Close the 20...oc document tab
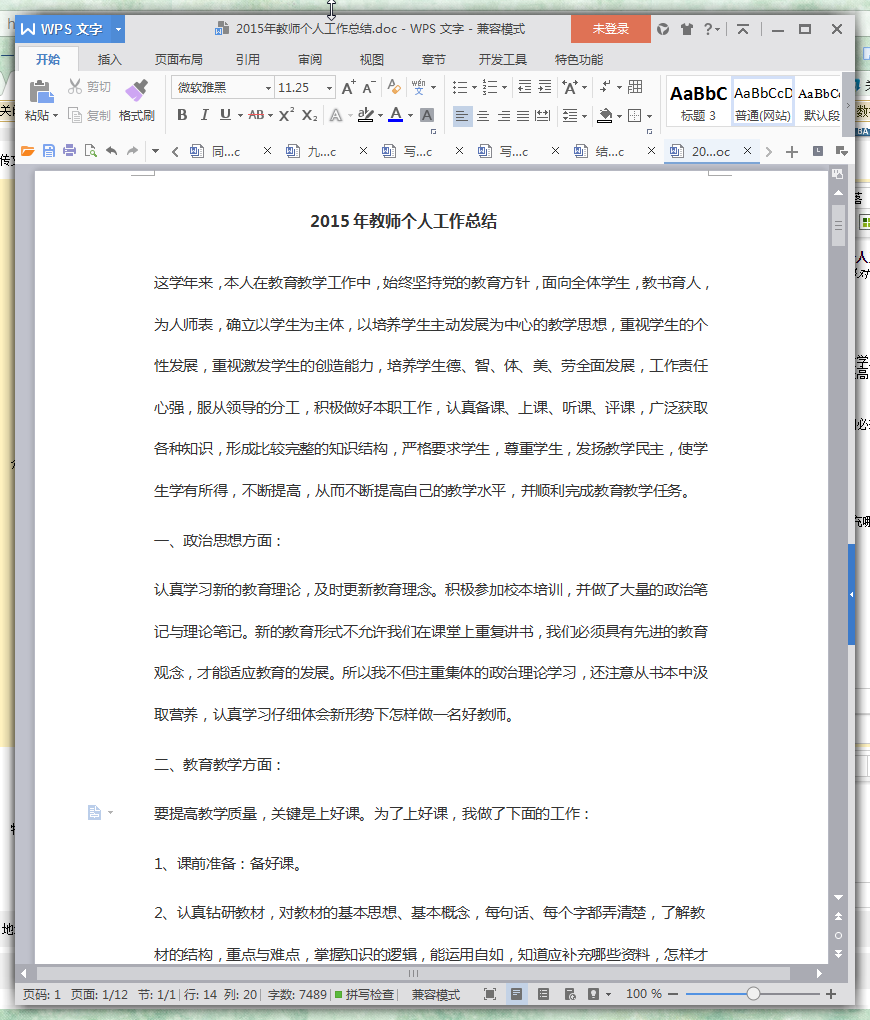 (x=748, y=151)
